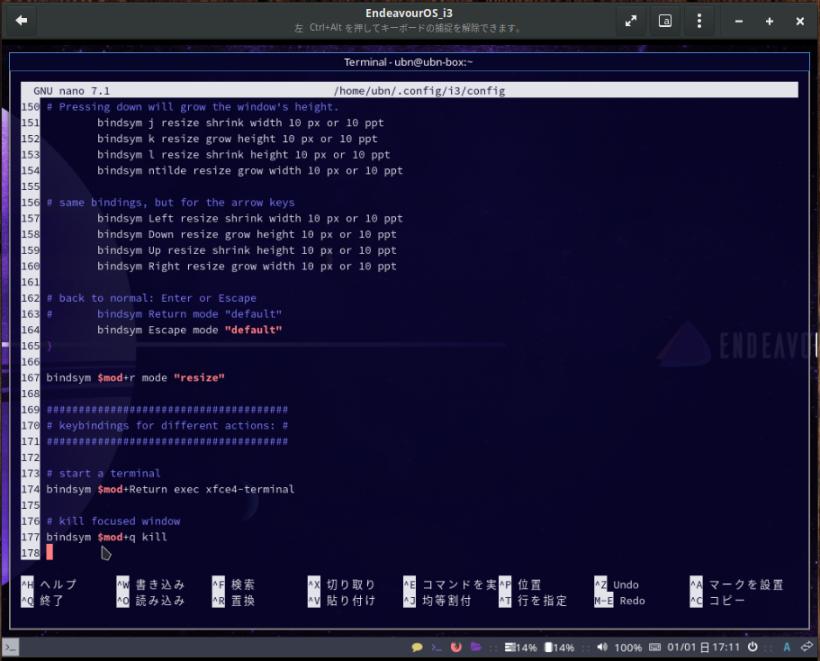This screenshot has width=820, height=661.
Task: Click the 100% volume level text
Action: tap(628, 648)
